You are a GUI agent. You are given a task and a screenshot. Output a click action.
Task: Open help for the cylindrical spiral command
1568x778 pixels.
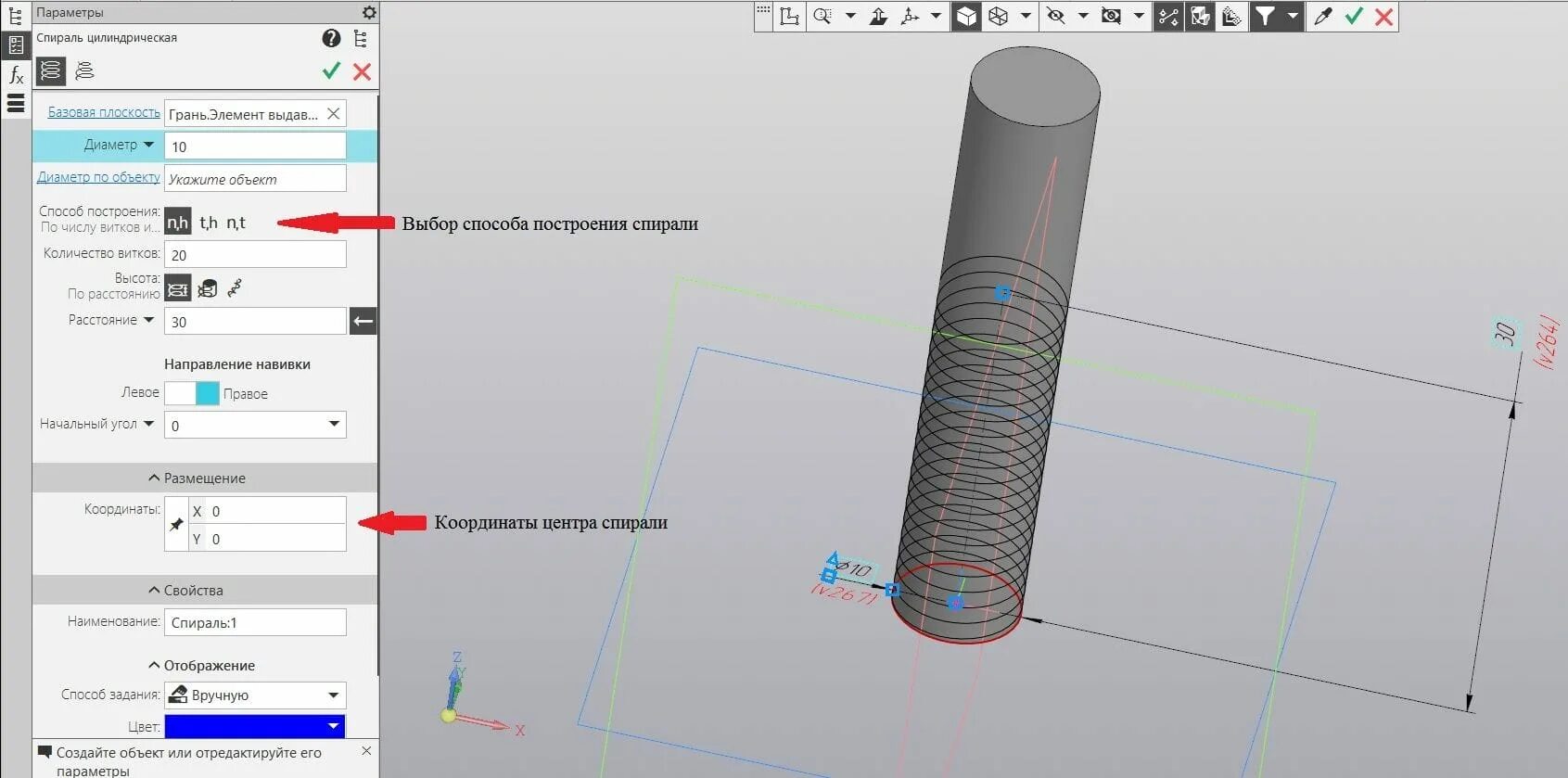click(331, 38)
